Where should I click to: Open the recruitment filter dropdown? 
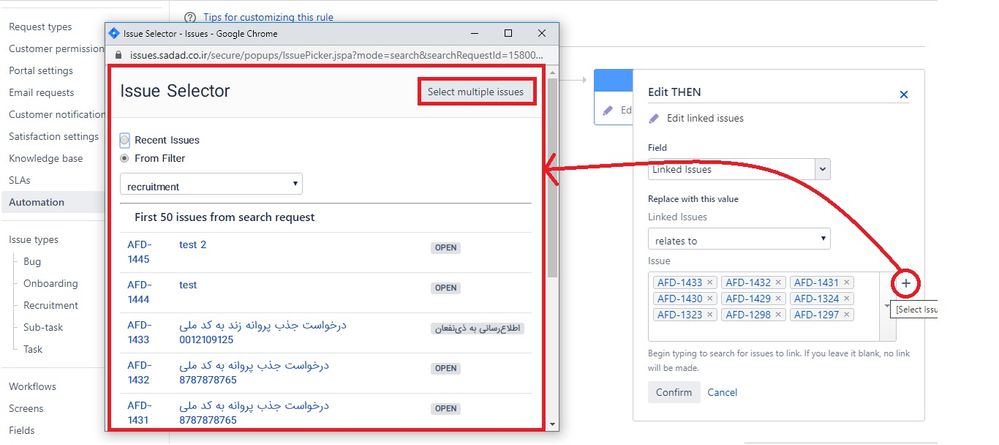211,184
